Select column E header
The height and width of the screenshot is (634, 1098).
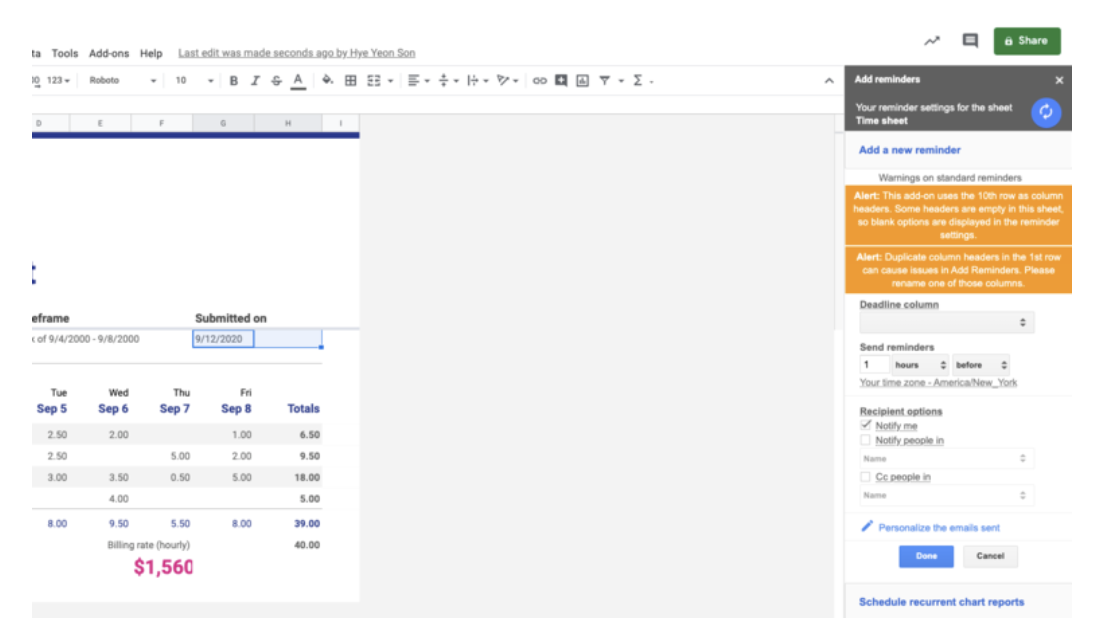(x=100, y=123)
